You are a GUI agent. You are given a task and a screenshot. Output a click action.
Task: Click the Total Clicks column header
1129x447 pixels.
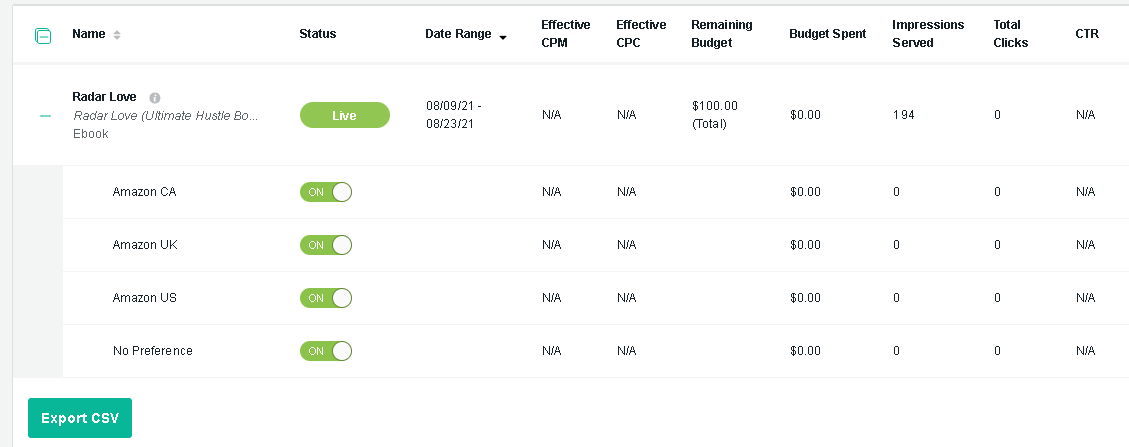point(1010,34)
